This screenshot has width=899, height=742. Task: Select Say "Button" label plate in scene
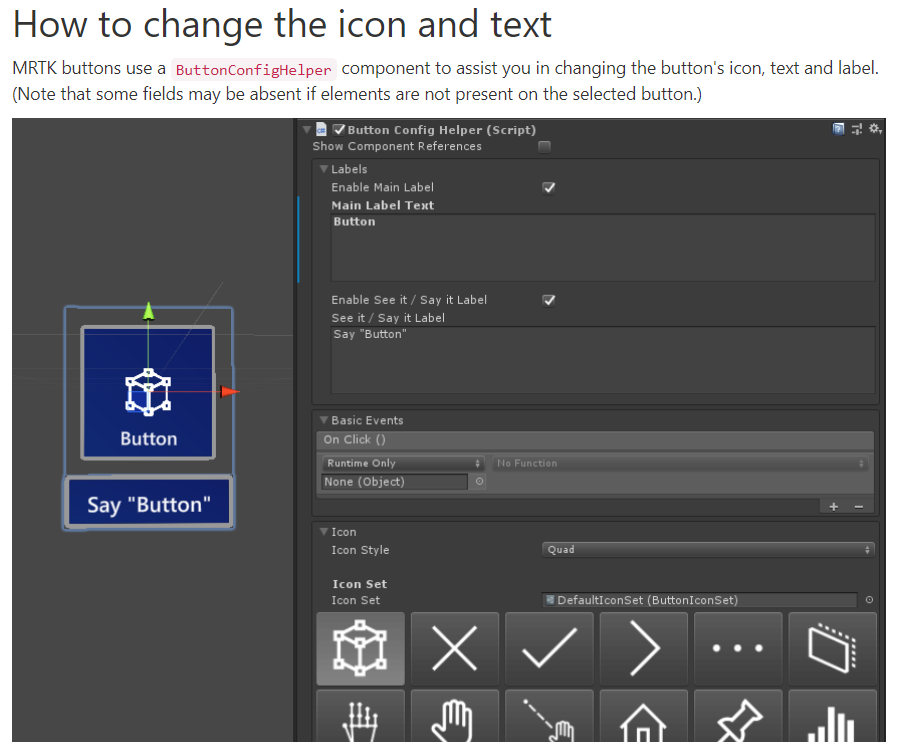148,503
